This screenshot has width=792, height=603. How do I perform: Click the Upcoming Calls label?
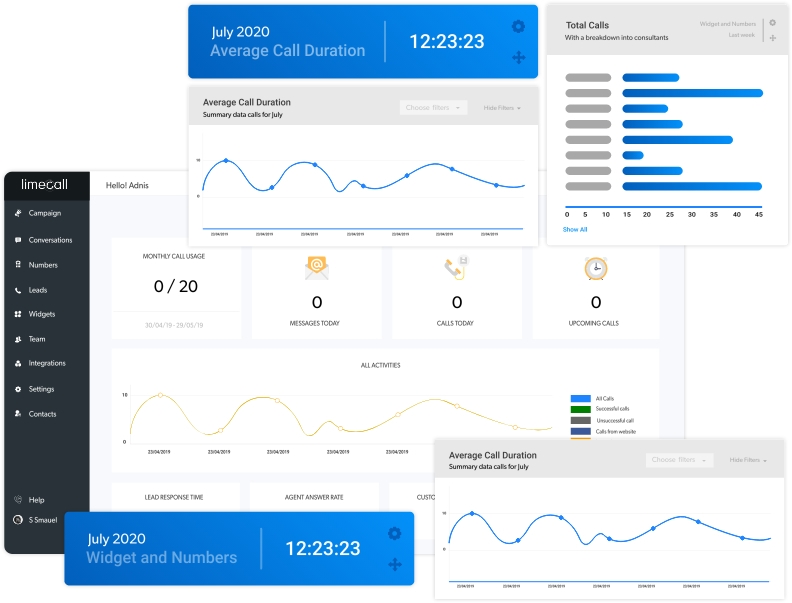point(594,323)
